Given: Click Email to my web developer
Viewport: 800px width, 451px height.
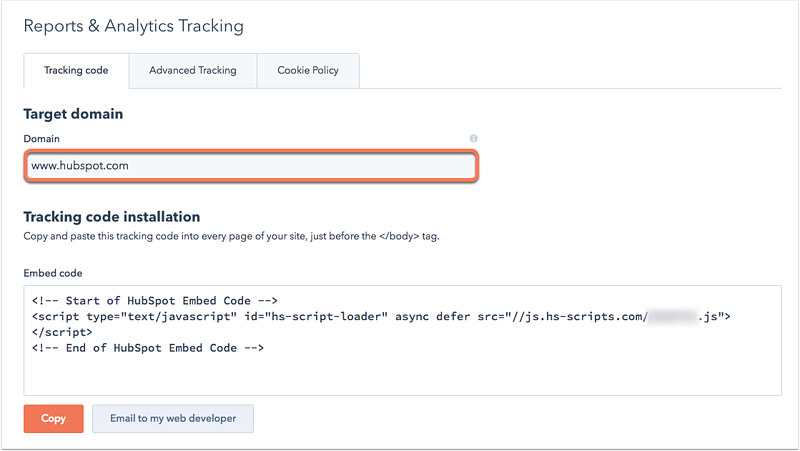Looking at the screenshot, I should point(173,418).
